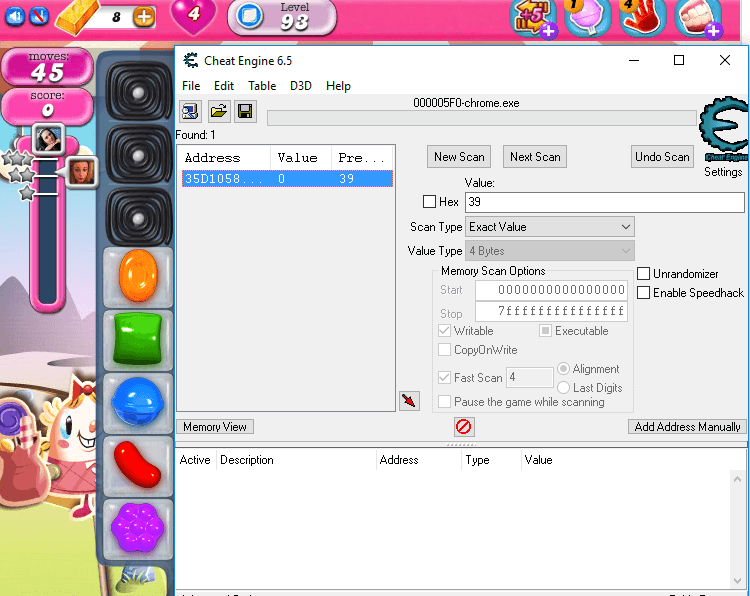Open the Table menu
This screenshot has height=596, width=750.
[262, 86]
